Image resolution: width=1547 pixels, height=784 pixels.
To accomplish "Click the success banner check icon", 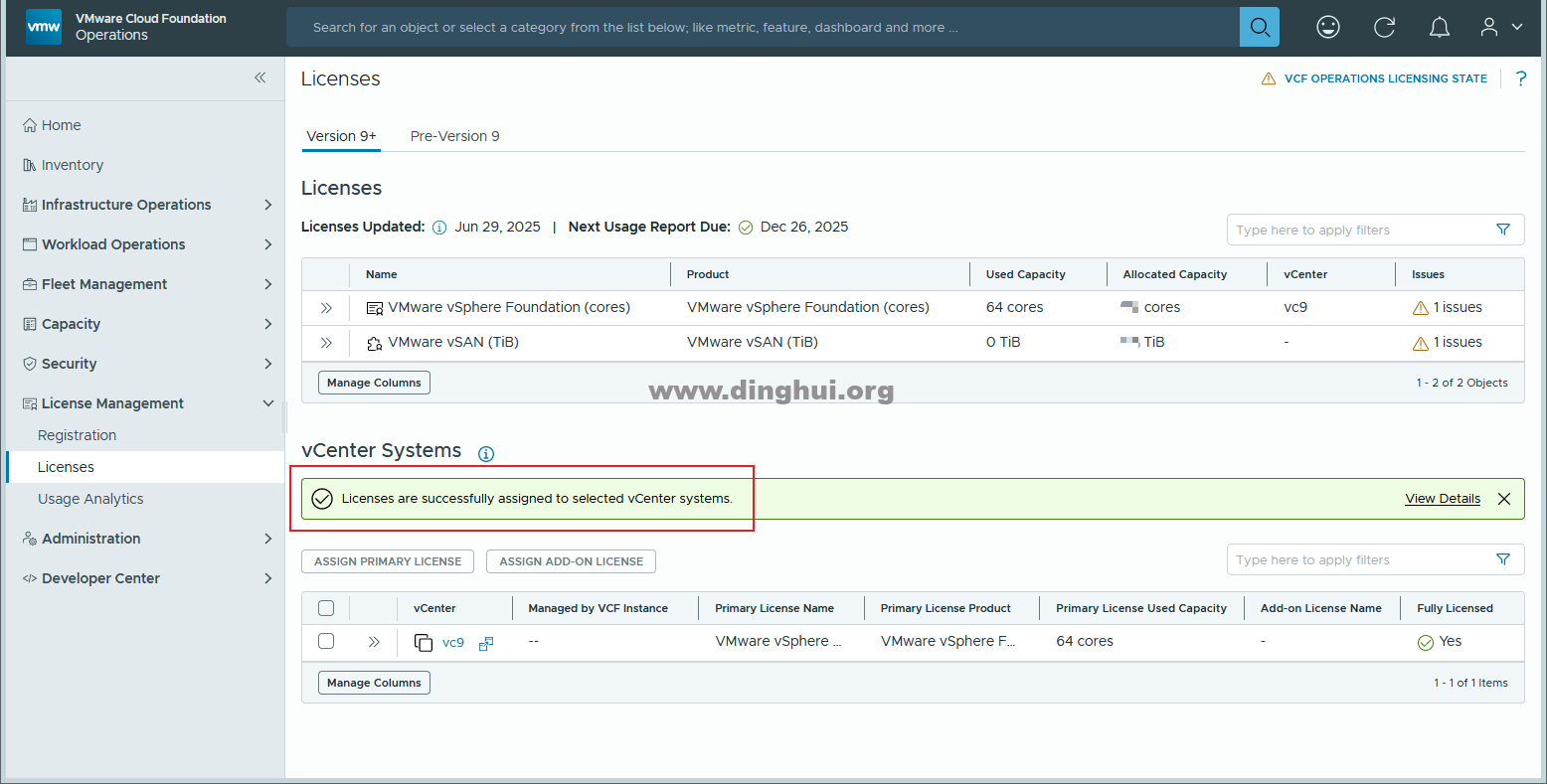I will (322, 499).
